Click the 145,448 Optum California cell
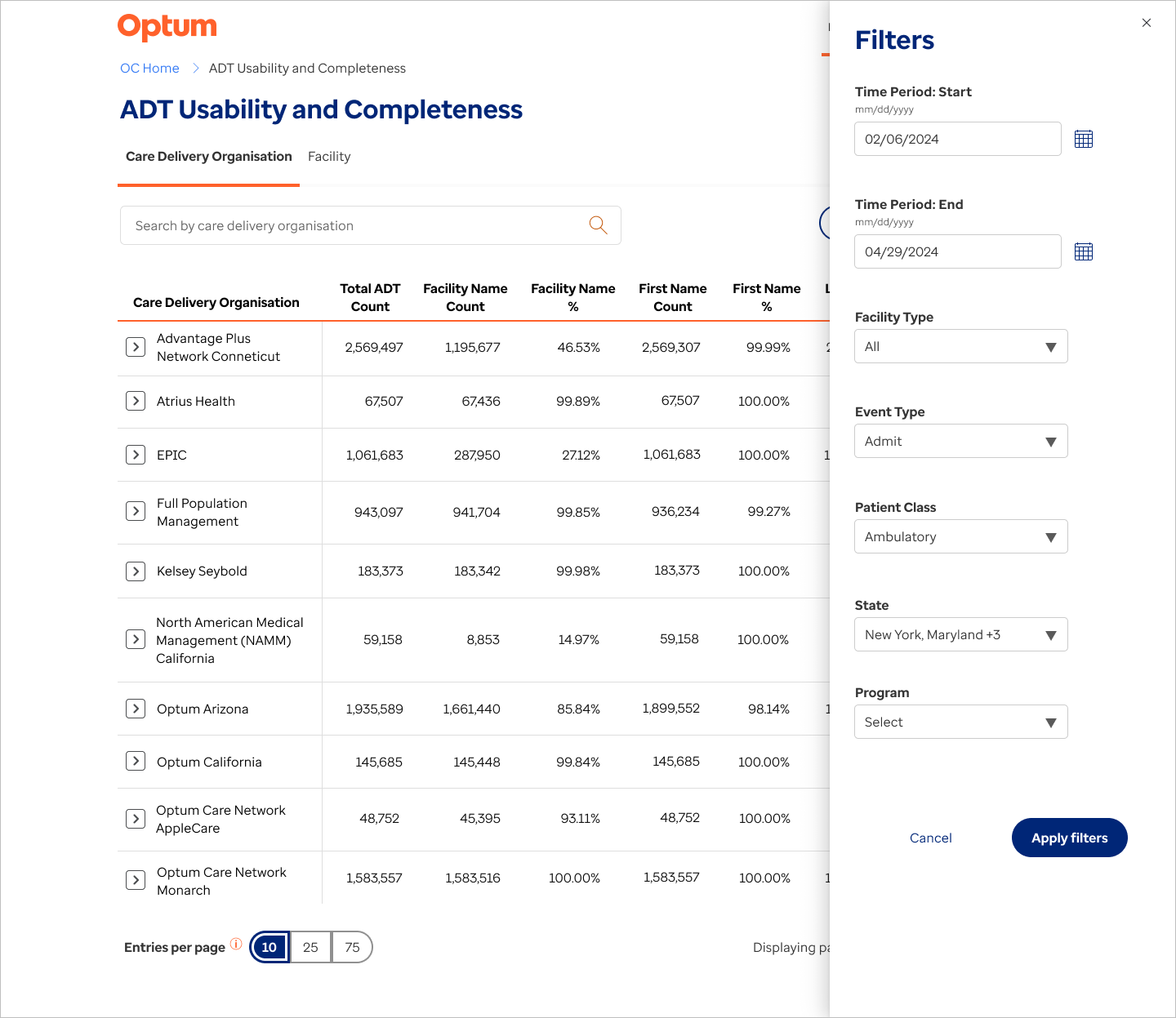 click(477, 762)
